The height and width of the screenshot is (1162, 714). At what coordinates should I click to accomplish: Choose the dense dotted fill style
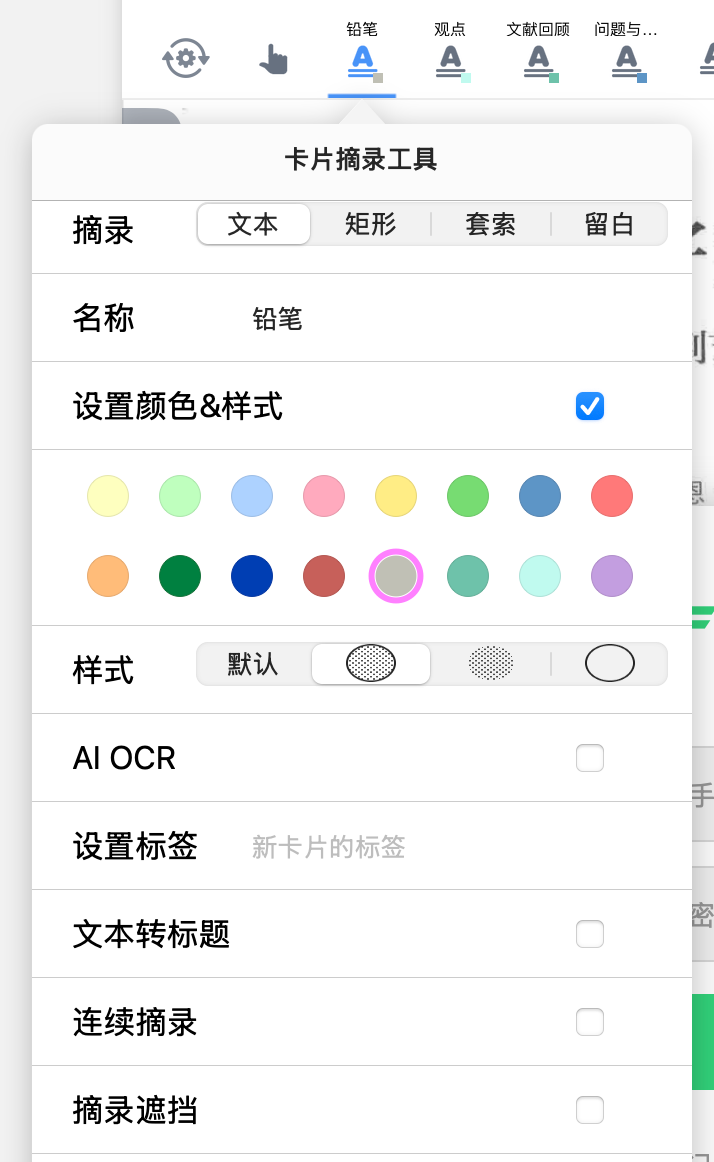[x=371, y=663]
